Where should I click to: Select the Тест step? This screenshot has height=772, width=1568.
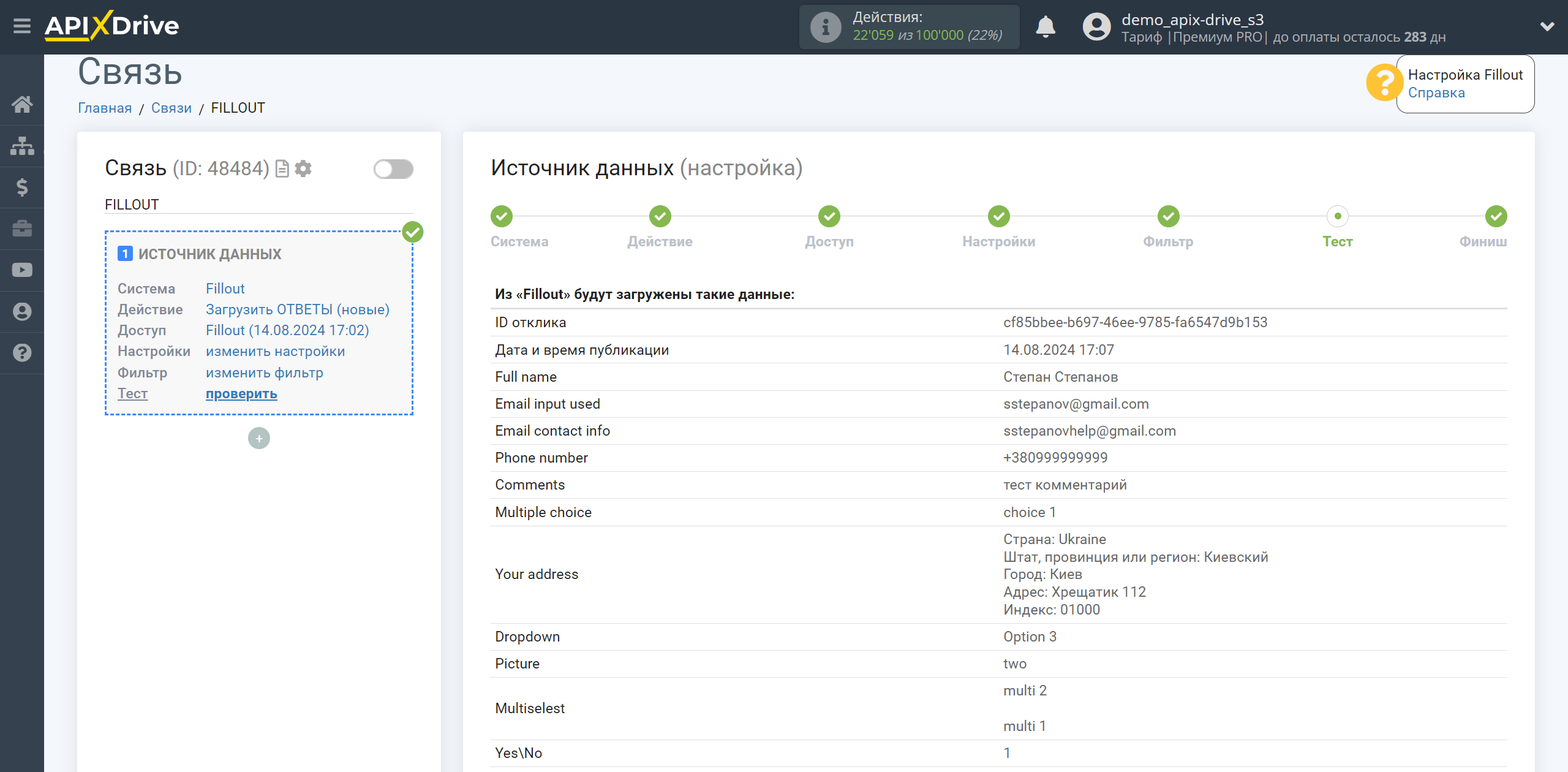point(1337,241)
